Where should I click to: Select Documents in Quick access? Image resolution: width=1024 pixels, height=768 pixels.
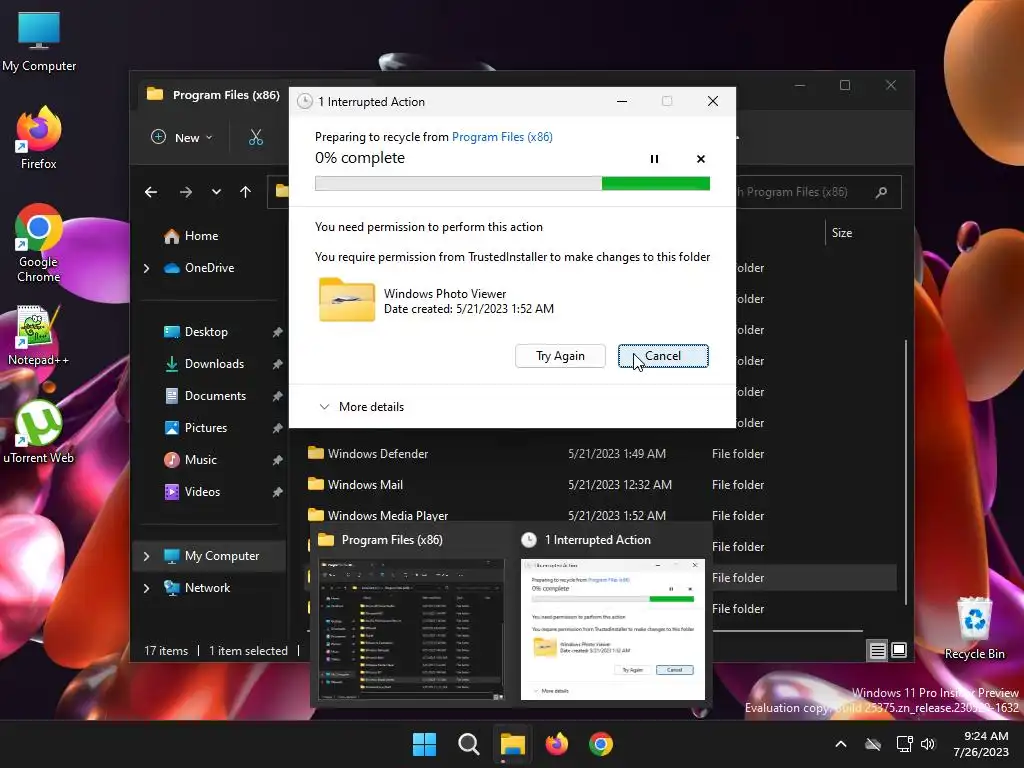[215, 396]
